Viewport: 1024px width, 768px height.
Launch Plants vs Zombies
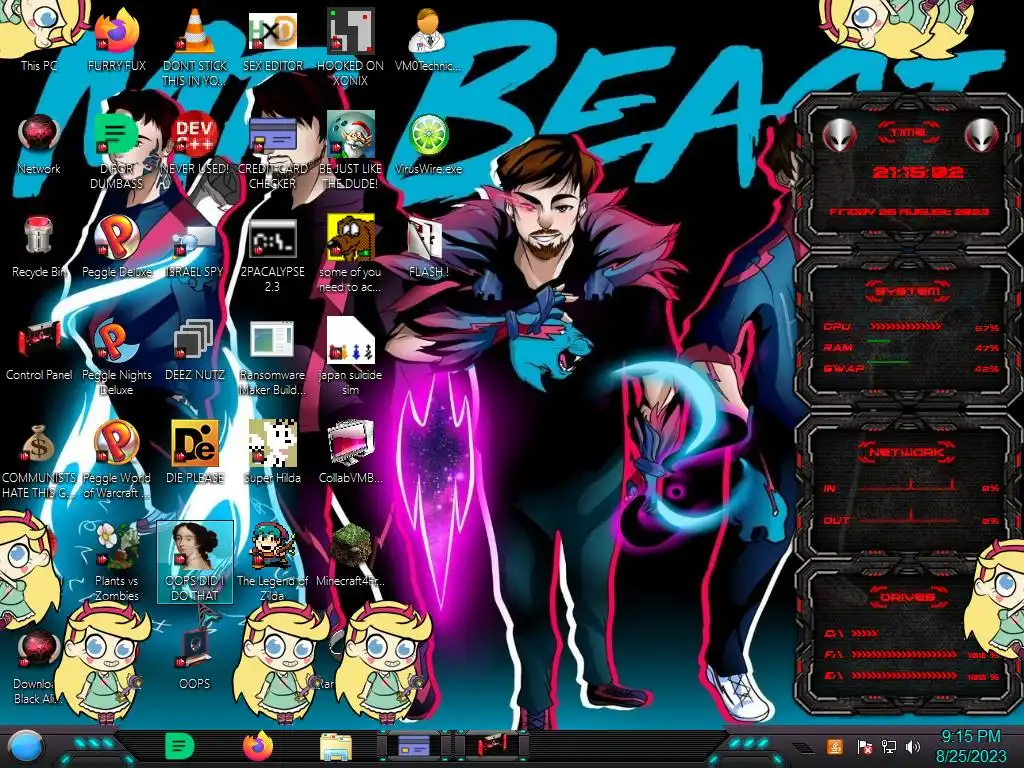click(x=116, y=563)
